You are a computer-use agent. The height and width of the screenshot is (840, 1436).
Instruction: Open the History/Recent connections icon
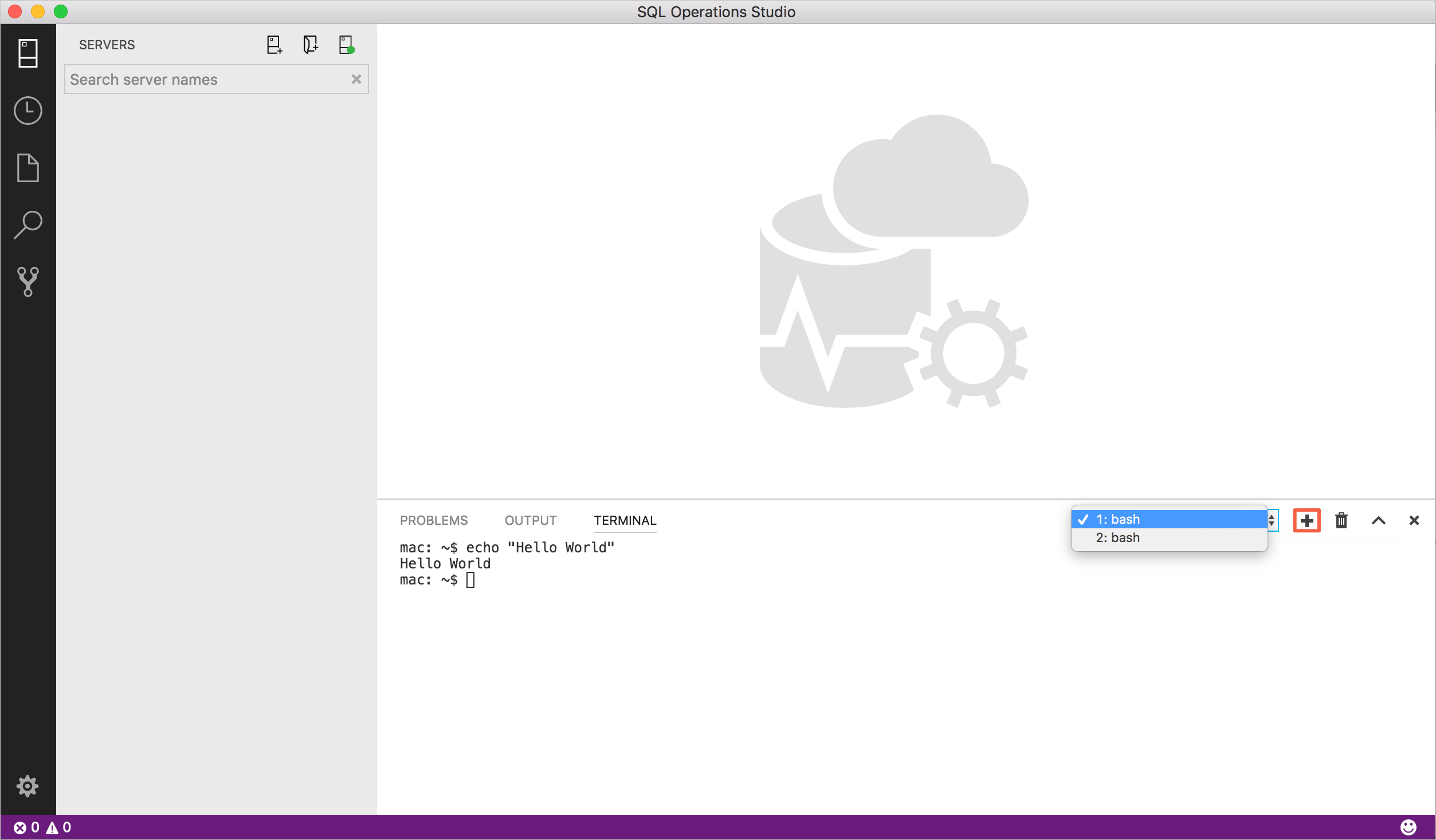[27, 109]
